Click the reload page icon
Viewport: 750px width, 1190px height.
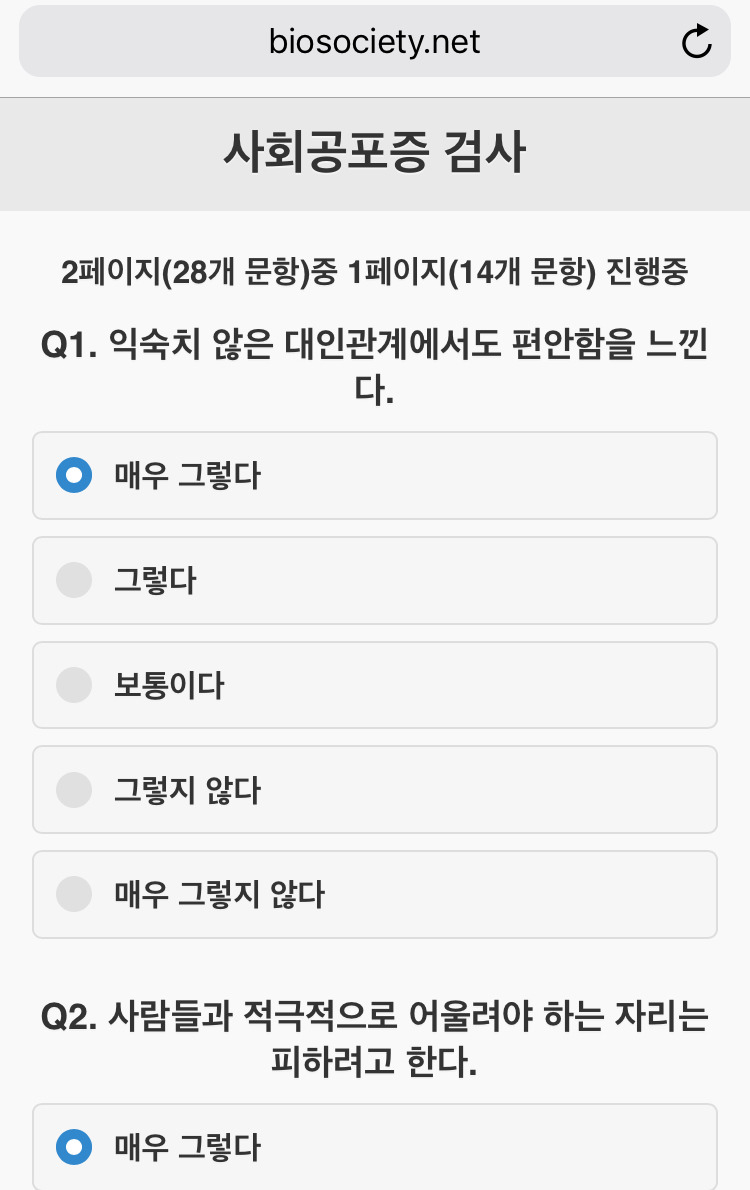[696, 41]
